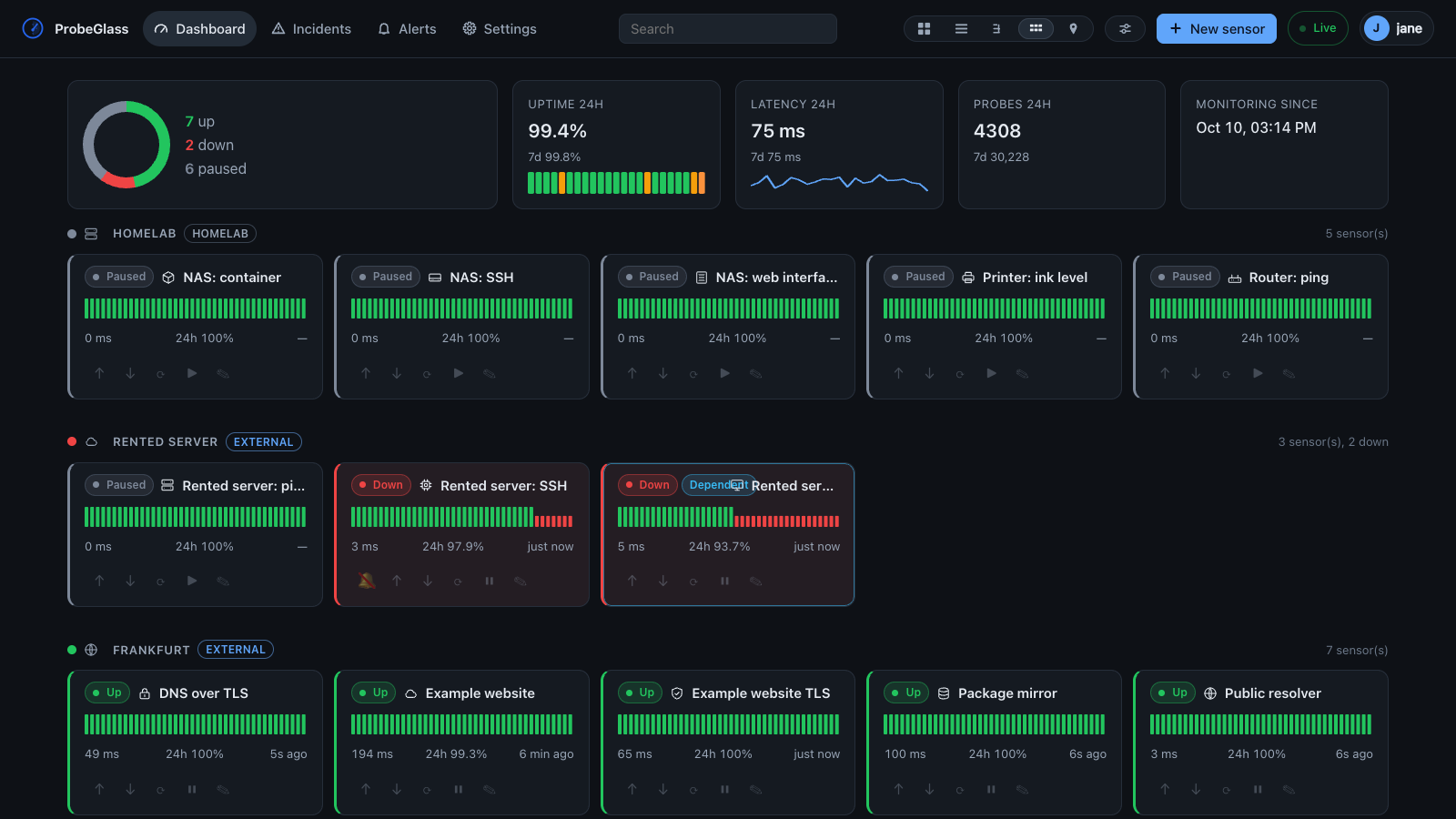Open the jane user menu
Viewport: 1456px width, 819px height.
[1397, 28]
